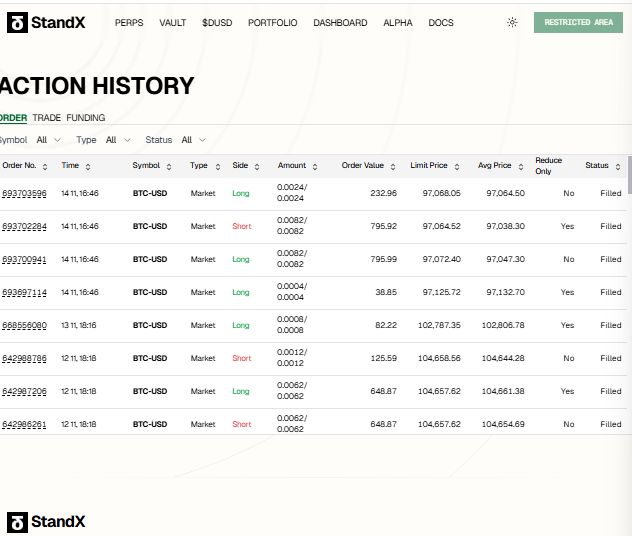
Task: Go to ALPHA section
Action: (x=398, y=23)
